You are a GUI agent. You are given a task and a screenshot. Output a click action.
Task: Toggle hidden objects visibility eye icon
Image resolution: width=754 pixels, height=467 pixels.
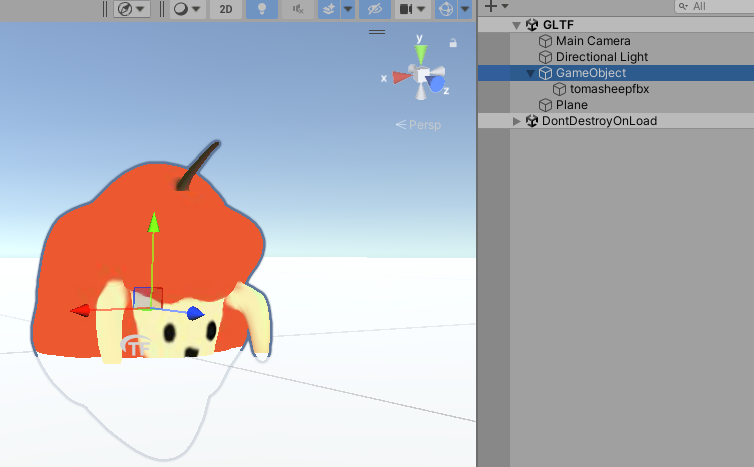coord(375,9)
